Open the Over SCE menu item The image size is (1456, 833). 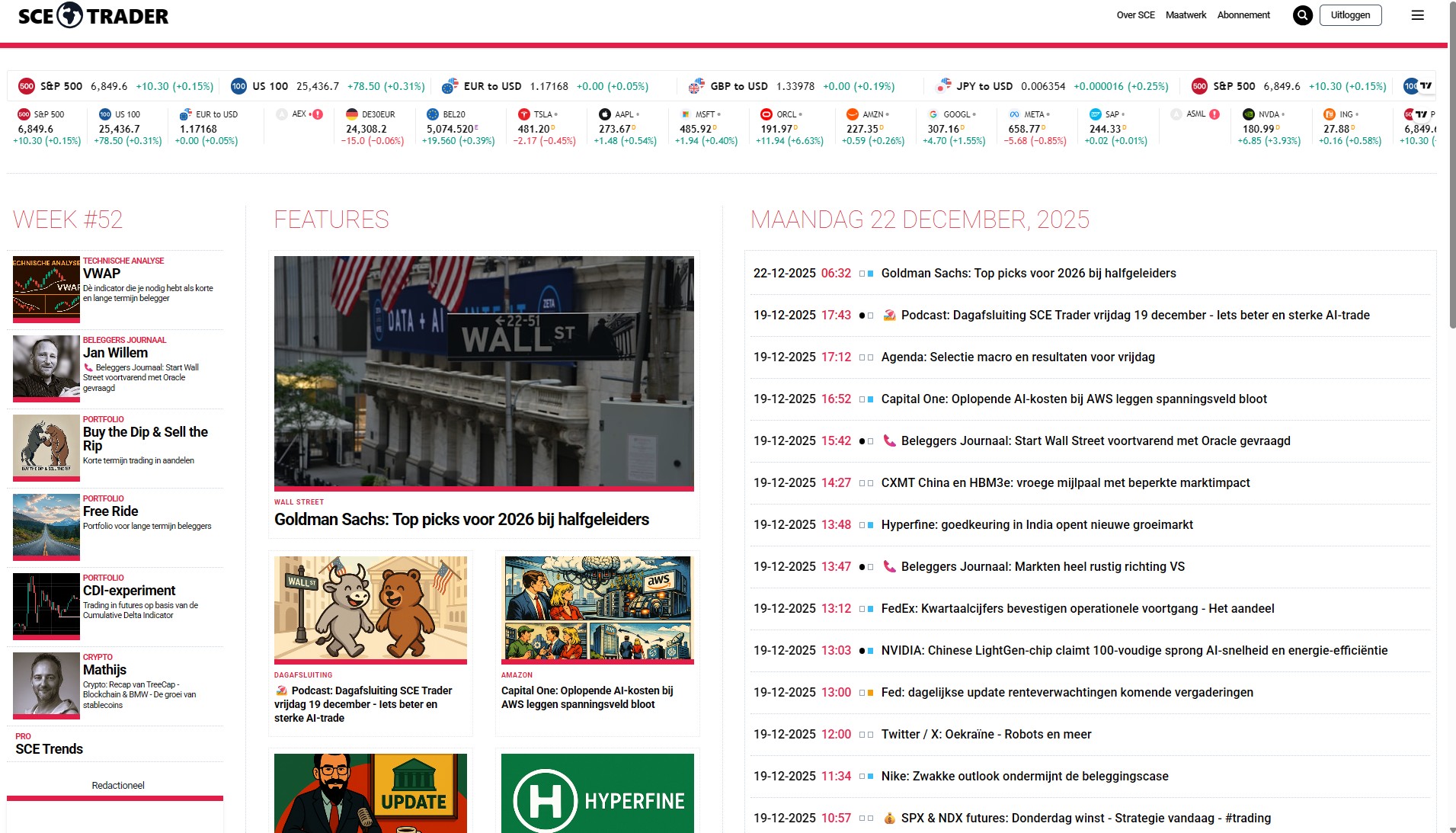(x=1135, y=15)
